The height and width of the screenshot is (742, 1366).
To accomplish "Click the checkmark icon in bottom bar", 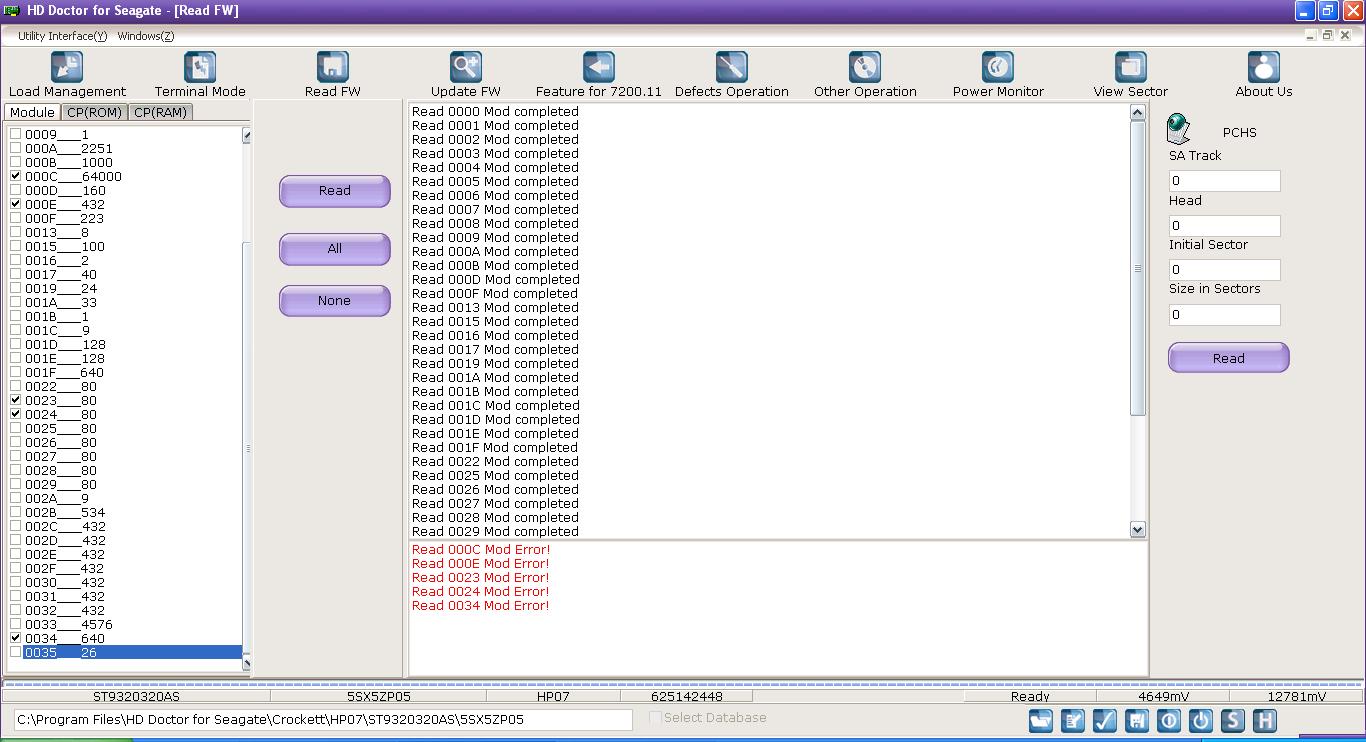I will click(x=1105, y=720).
